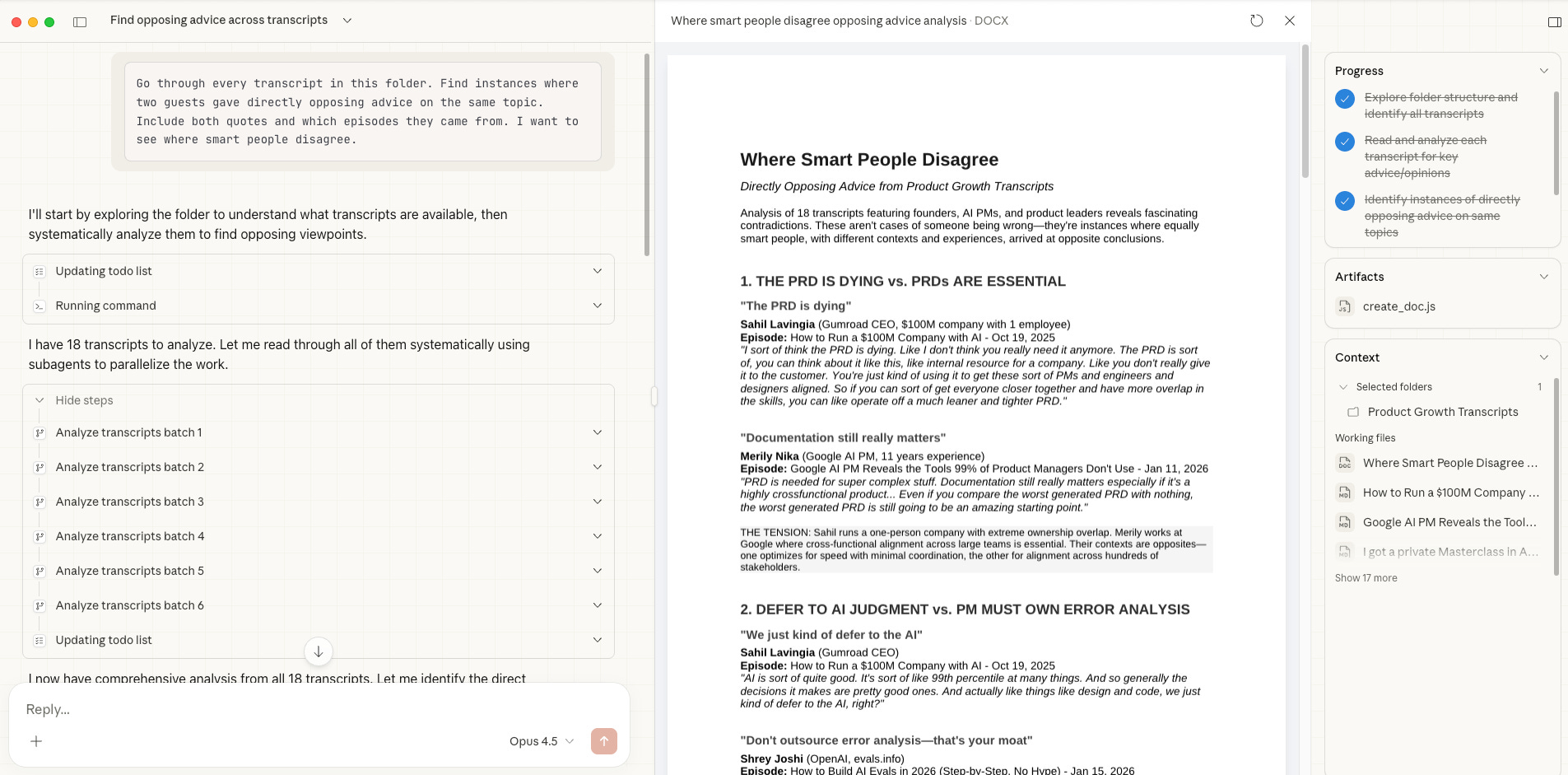Click the JS file icon beside create_doc.js

pos(1344,306)
